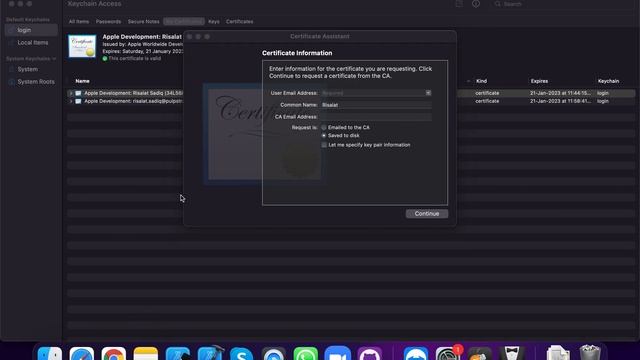Viewport: 640px width, 360px height.
Task: Switch to the Certificates tab
Action: pyautogui.click(x=240, y=22)
